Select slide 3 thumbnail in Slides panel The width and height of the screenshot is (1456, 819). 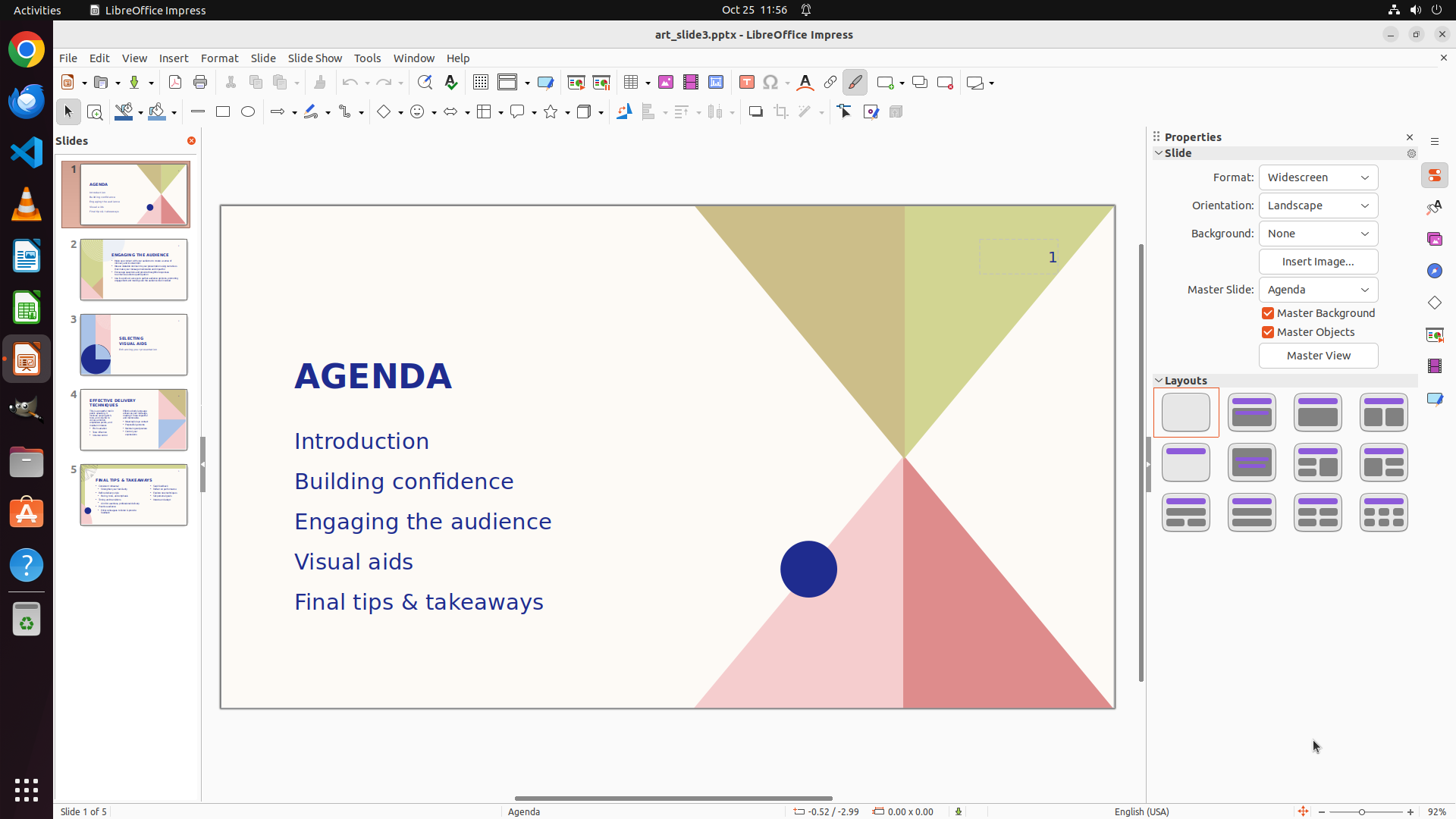pyautogui.click(x=133, y=345)
